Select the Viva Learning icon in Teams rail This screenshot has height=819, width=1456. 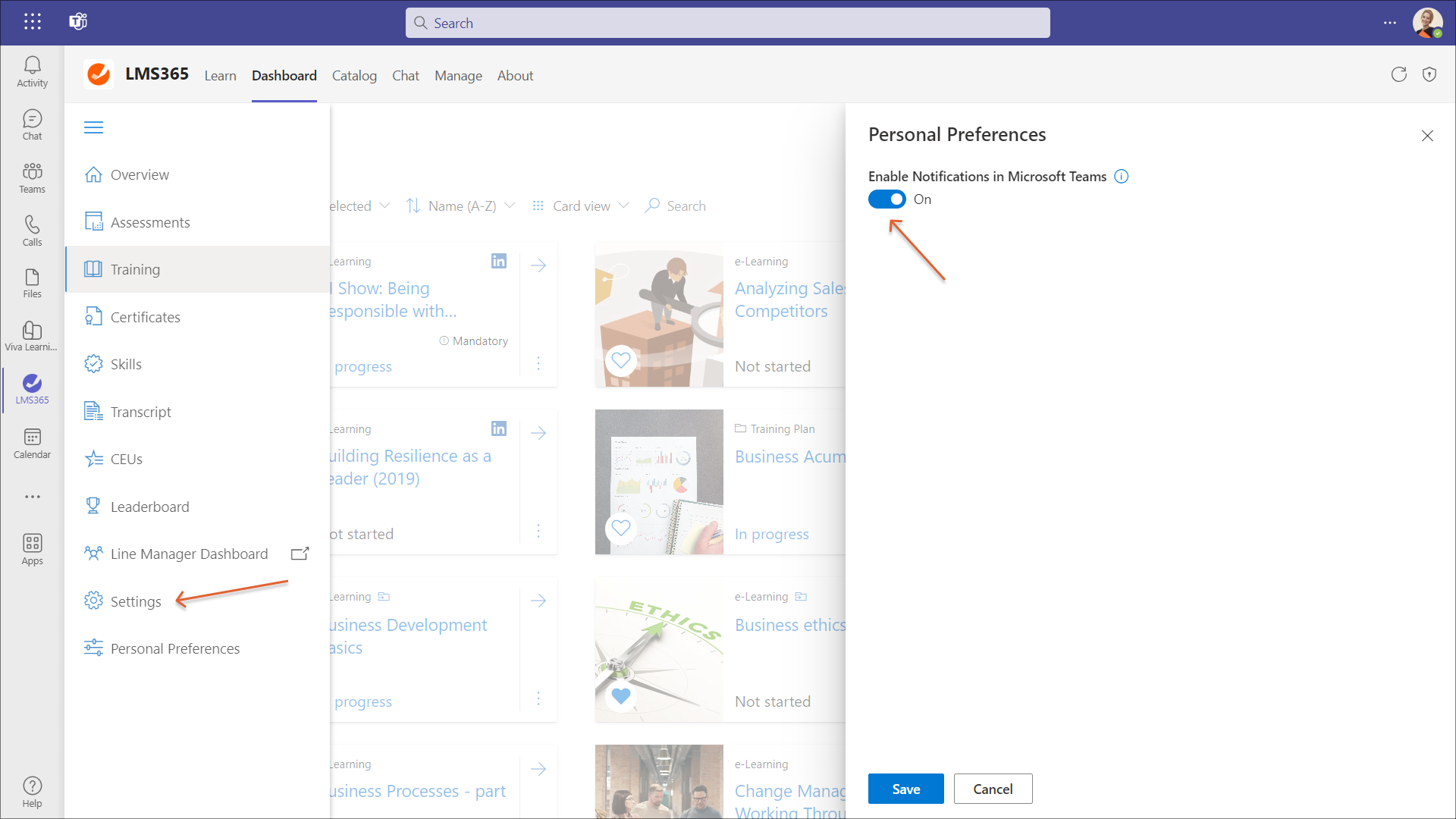click(32, 334)
